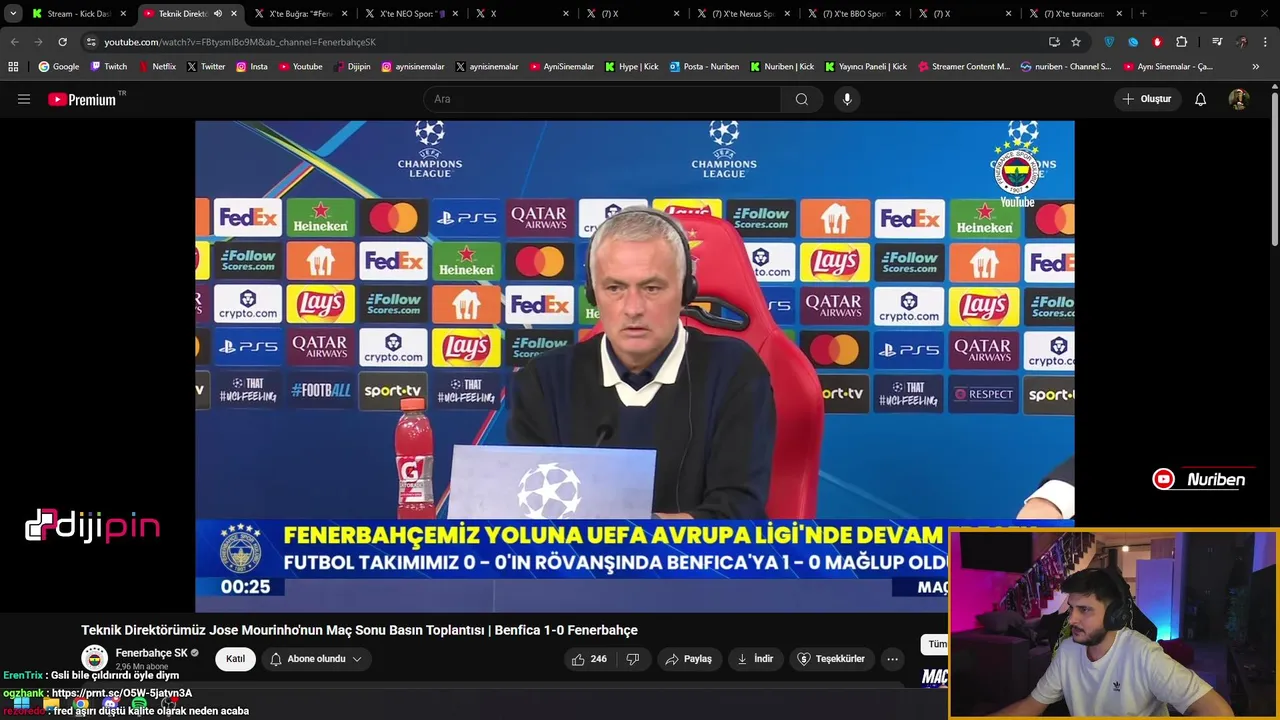Viewport: 1280px width, 720px height.
Task: Bookmark this page with the star icon
Action: (1076, 42)
